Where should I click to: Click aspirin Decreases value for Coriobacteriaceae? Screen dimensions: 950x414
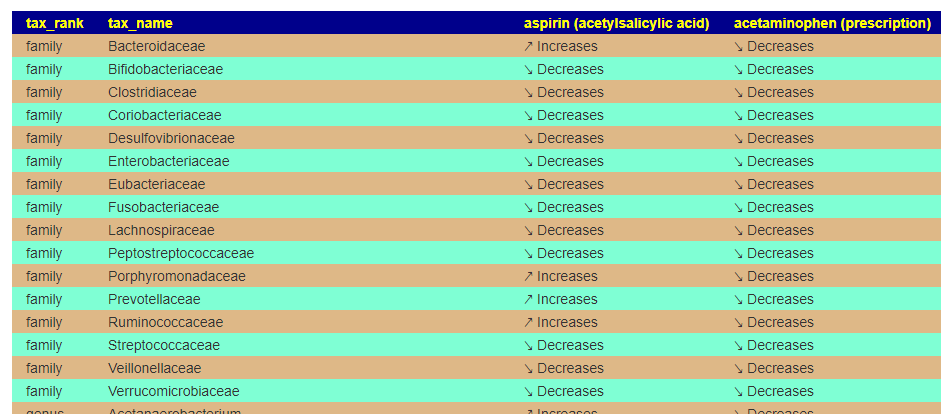click(x=563, y=115)
